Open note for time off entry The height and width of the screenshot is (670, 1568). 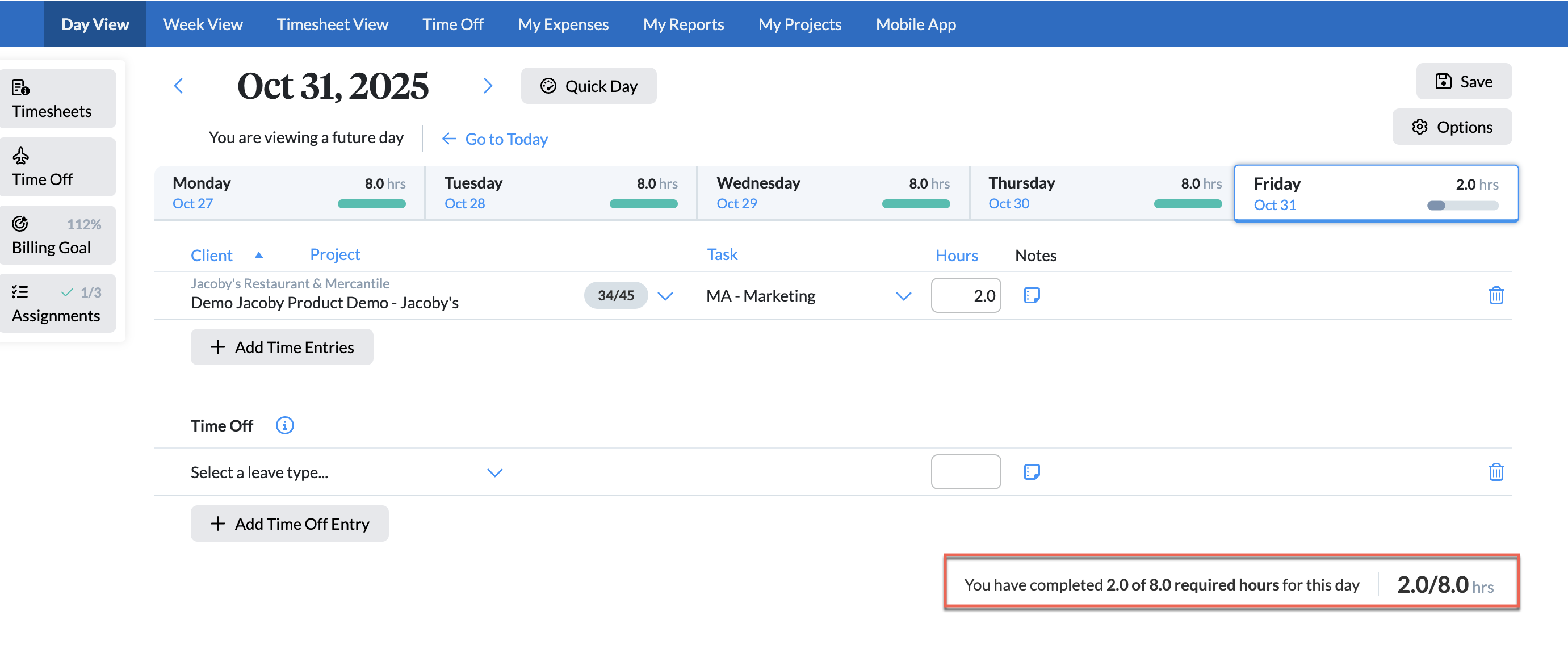point(1032,472)
